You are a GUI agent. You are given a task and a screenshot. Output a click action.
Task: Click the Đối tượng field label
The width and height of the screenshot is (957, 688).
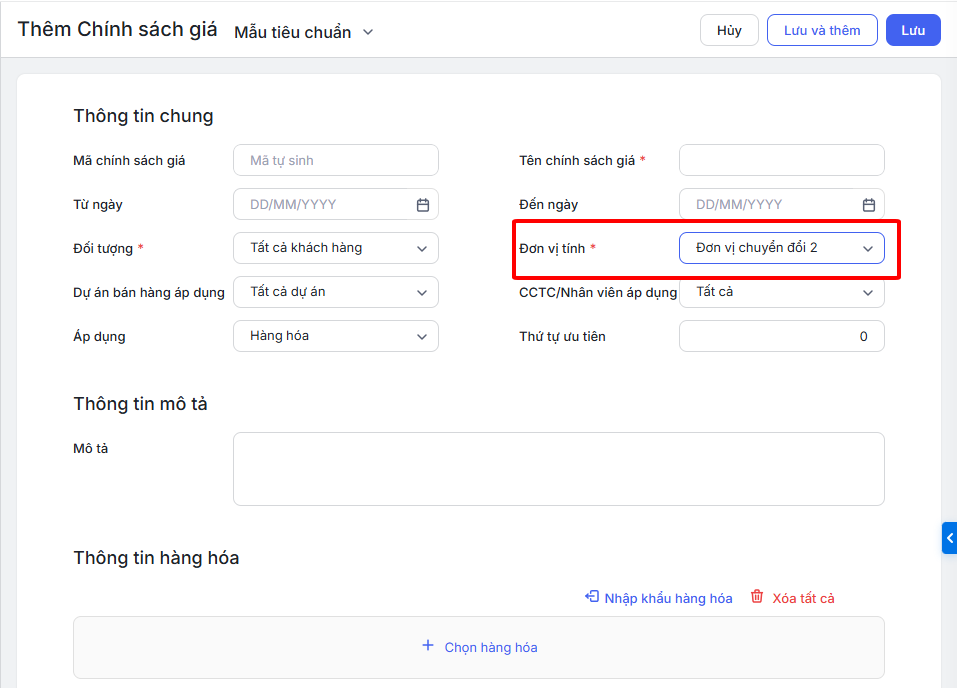point(103,248)
